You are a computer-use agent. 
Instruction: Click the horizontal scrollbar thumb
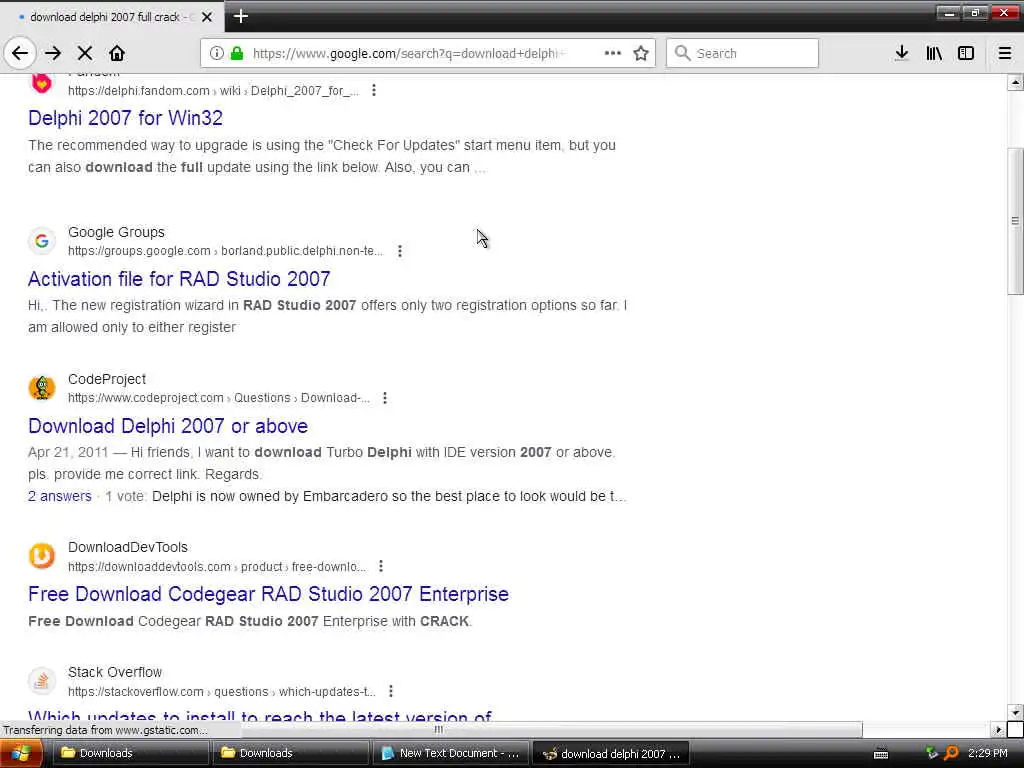pyautogui.click(x=438, y=729)
